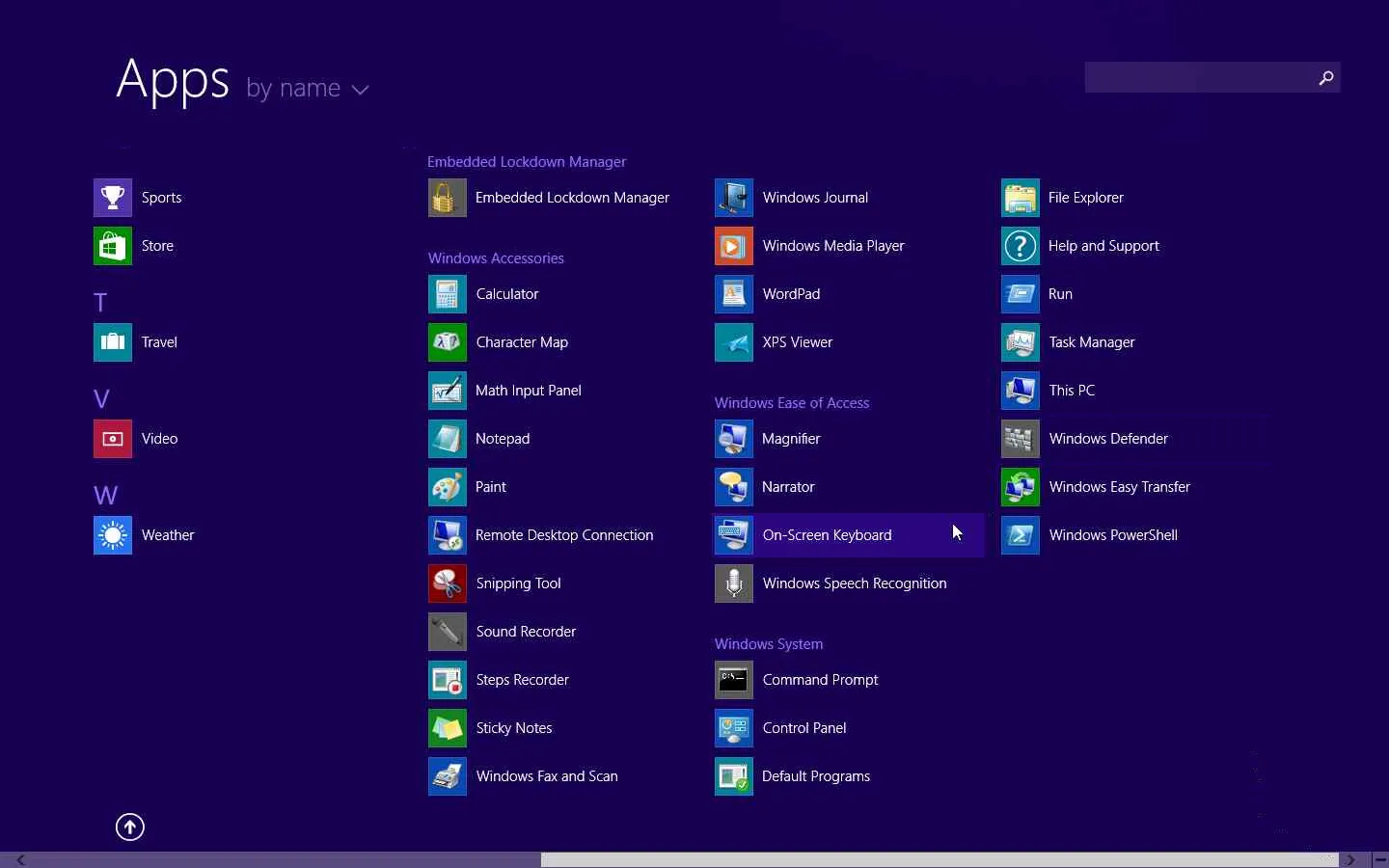Open the Character Map icon
Image resolution: width=1389 pixels, height=868 pixels.
[448, 342]
